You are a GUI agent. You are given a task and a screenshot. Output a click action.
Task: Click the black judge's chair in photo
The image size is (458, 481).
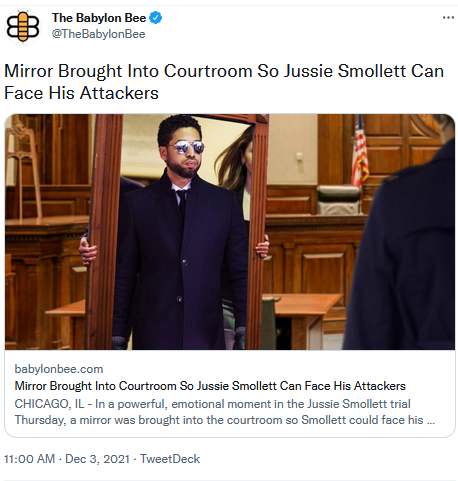(x=339, y=199)
